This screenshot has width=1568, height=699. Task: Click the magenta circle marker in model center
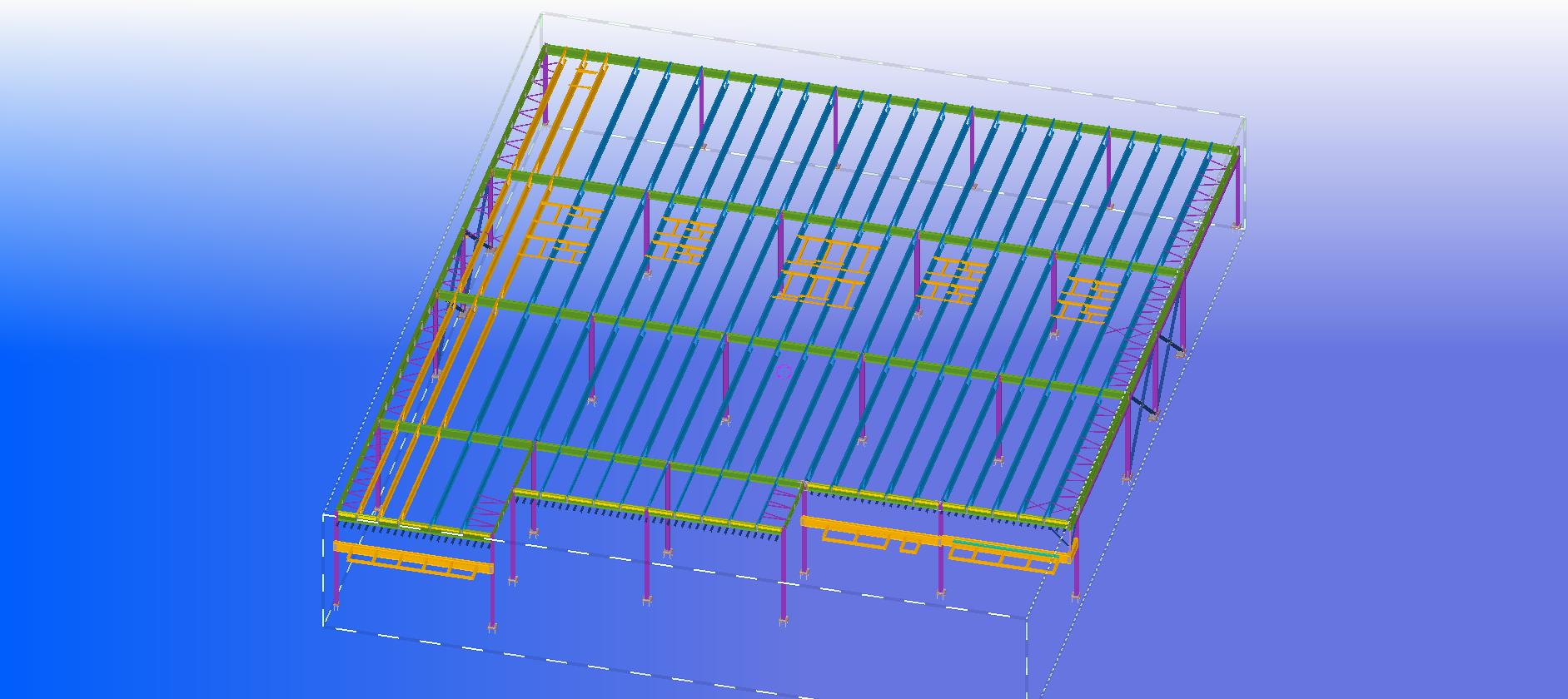coord(784,372)
